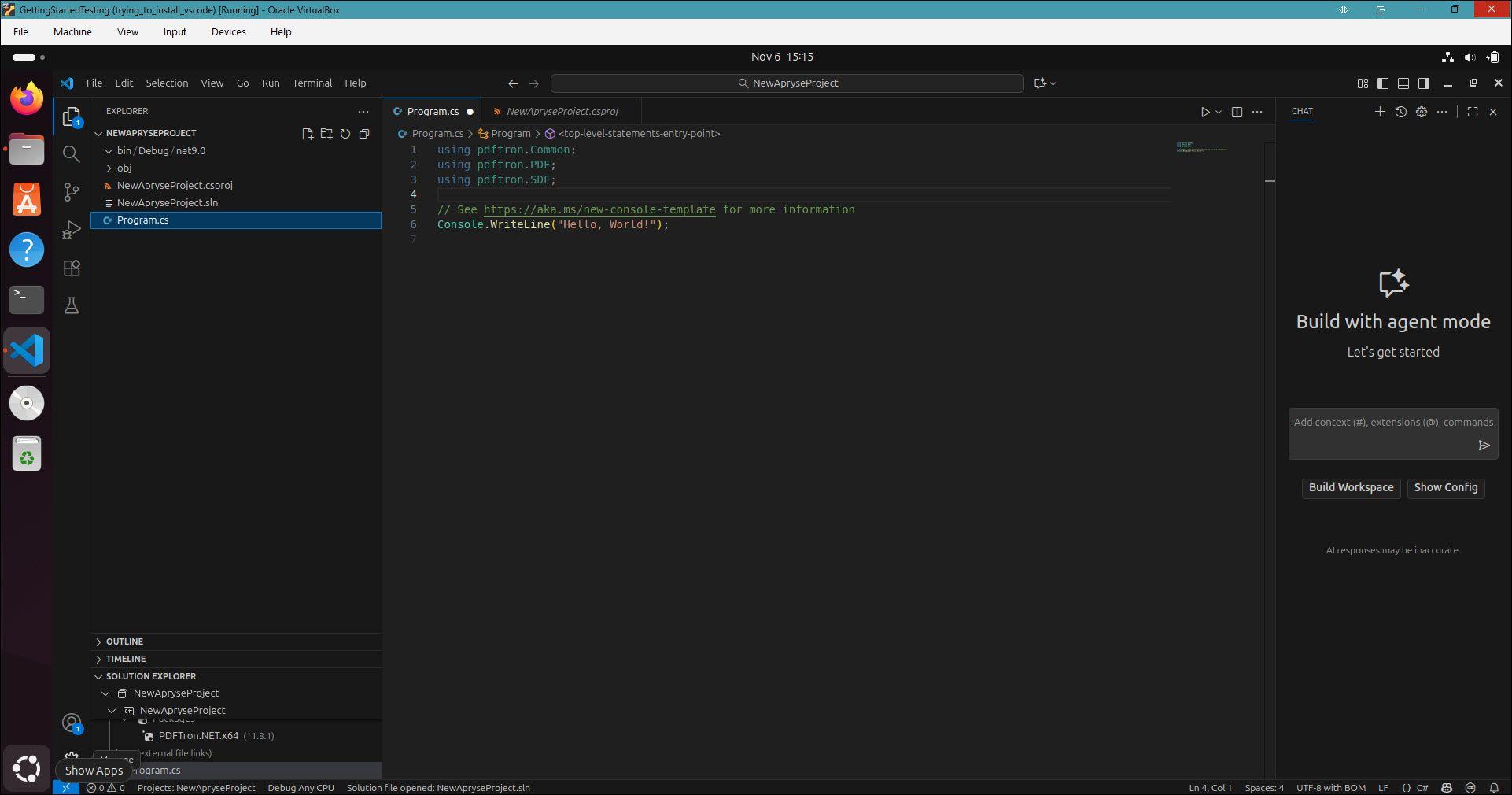
Task: Open the Search view in activity bar
Action: [x=72, y=154]
